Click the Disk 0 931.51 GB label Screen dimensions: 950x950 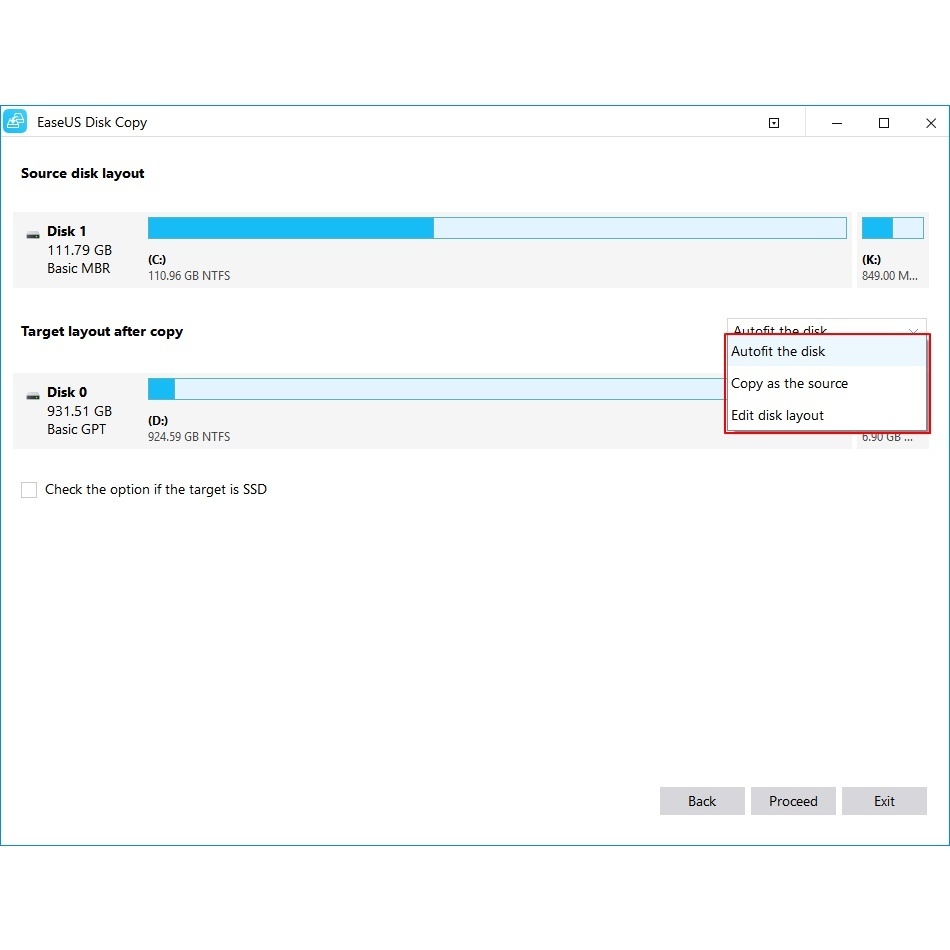[79, 411]
